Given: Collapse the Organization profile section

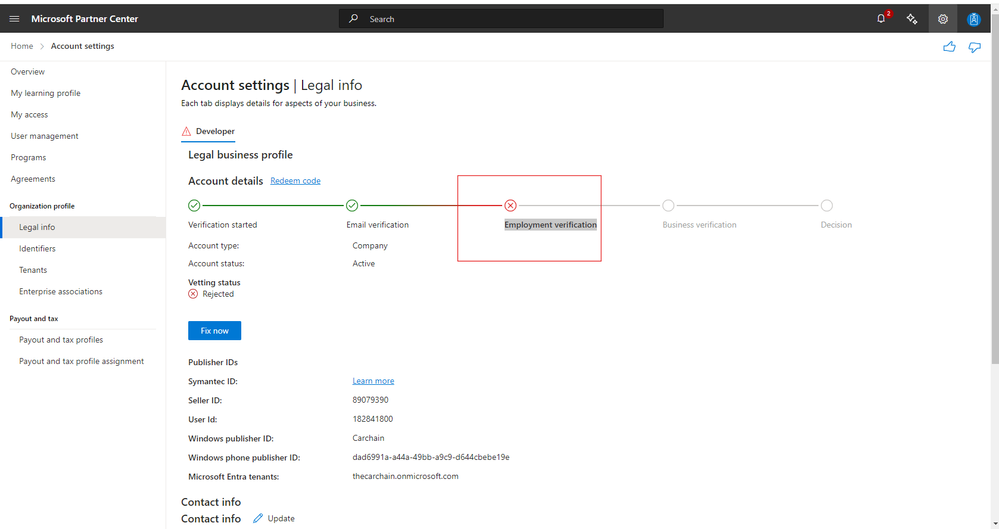Looking at the screenshot, I should click(x=42, y=206).
